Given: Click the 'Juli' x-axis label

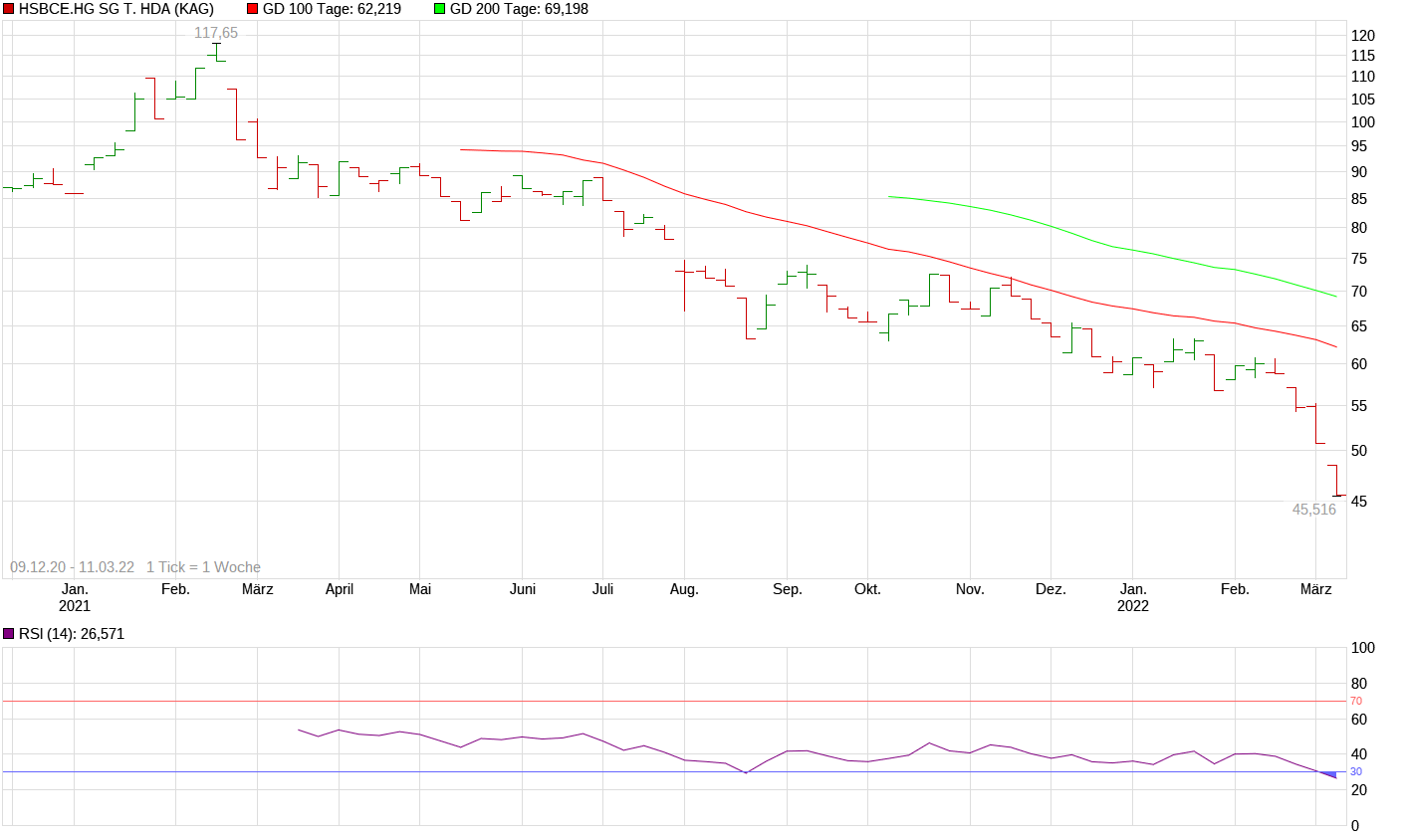Looking at the screenshot, I should [x=602, y=589].
